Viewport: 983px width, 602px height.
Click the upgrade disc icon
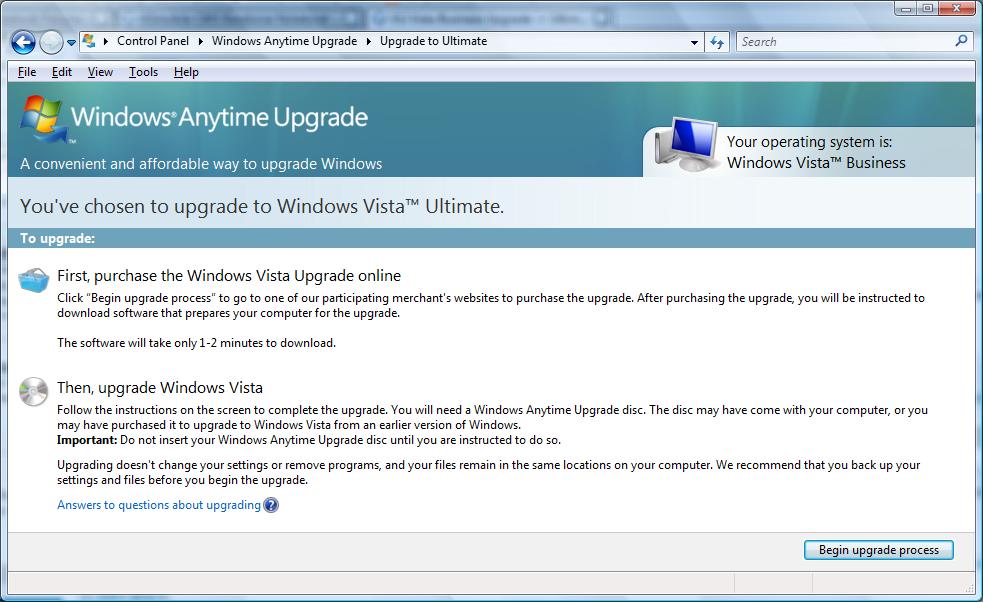33,392
